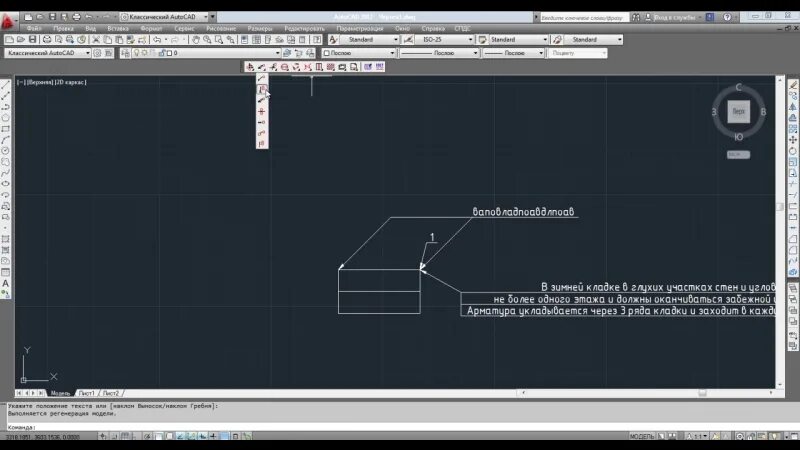
Task: Switch to the Лист1 layout tab
Action: pyautogui.click(x=86, y=393)
